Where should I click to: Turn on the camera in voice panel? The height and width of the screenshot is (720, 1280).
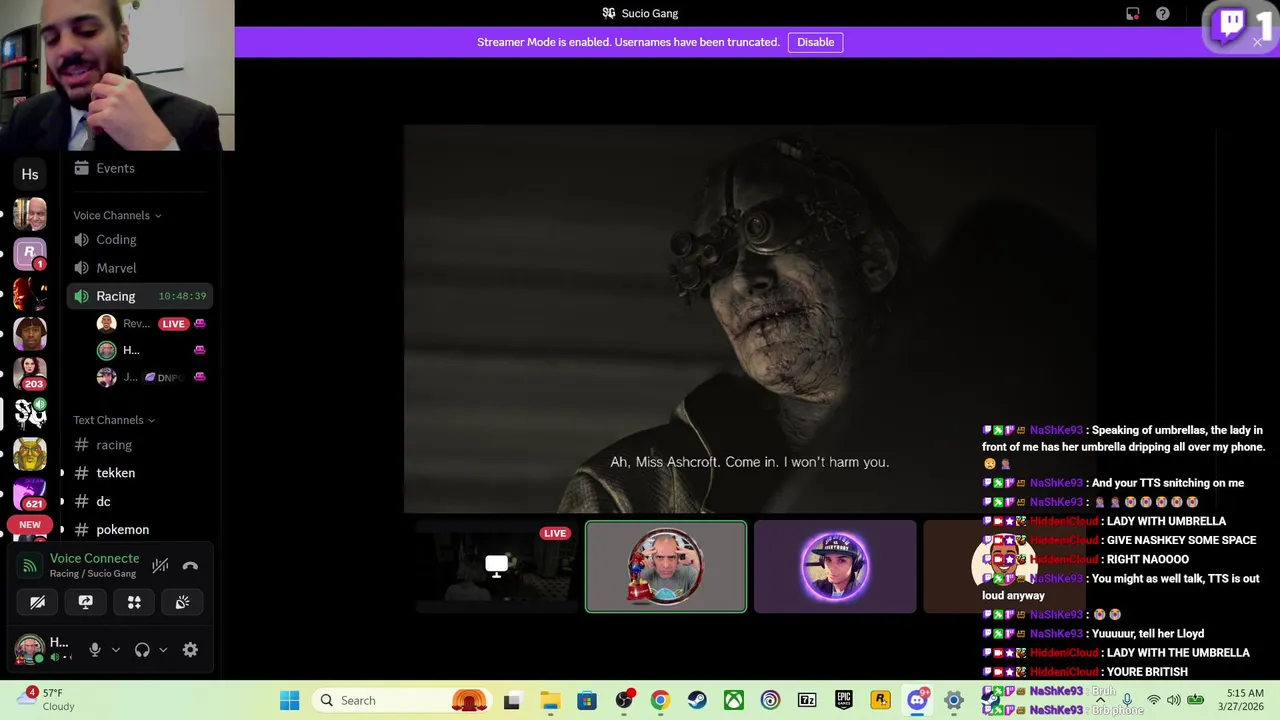37,602
